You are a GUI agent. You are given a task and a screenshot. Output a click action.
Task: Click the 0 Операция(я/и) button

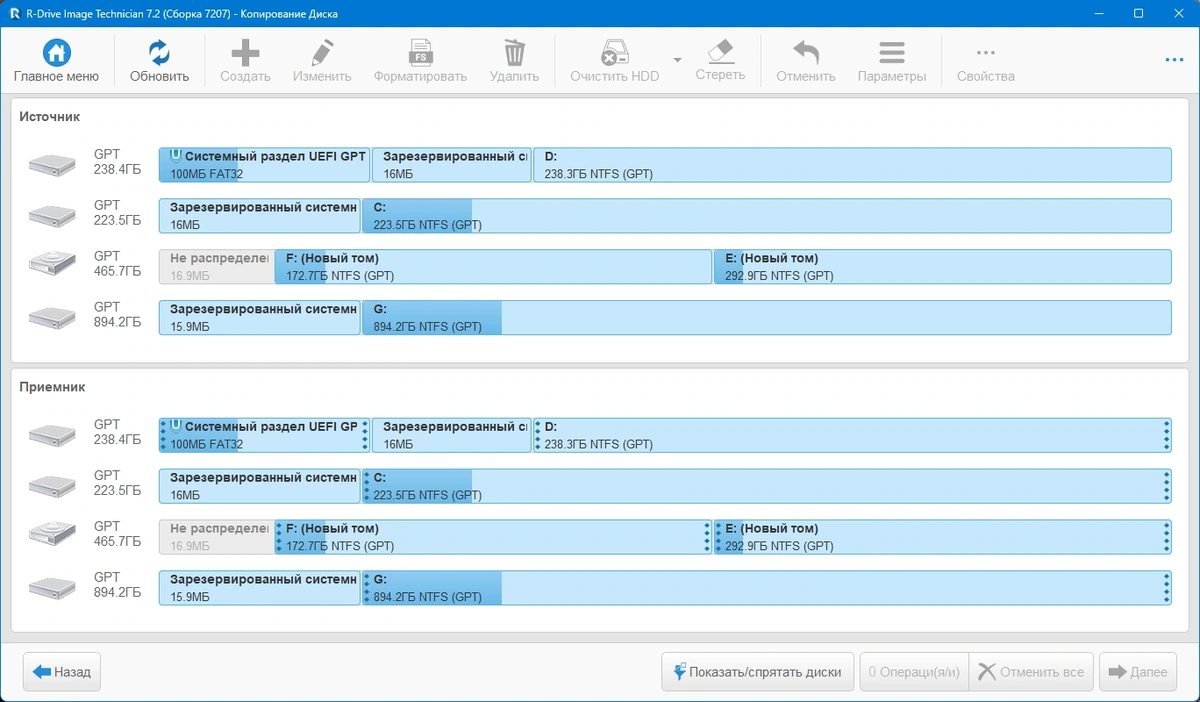pyautogui.click(x=914, y=672)
